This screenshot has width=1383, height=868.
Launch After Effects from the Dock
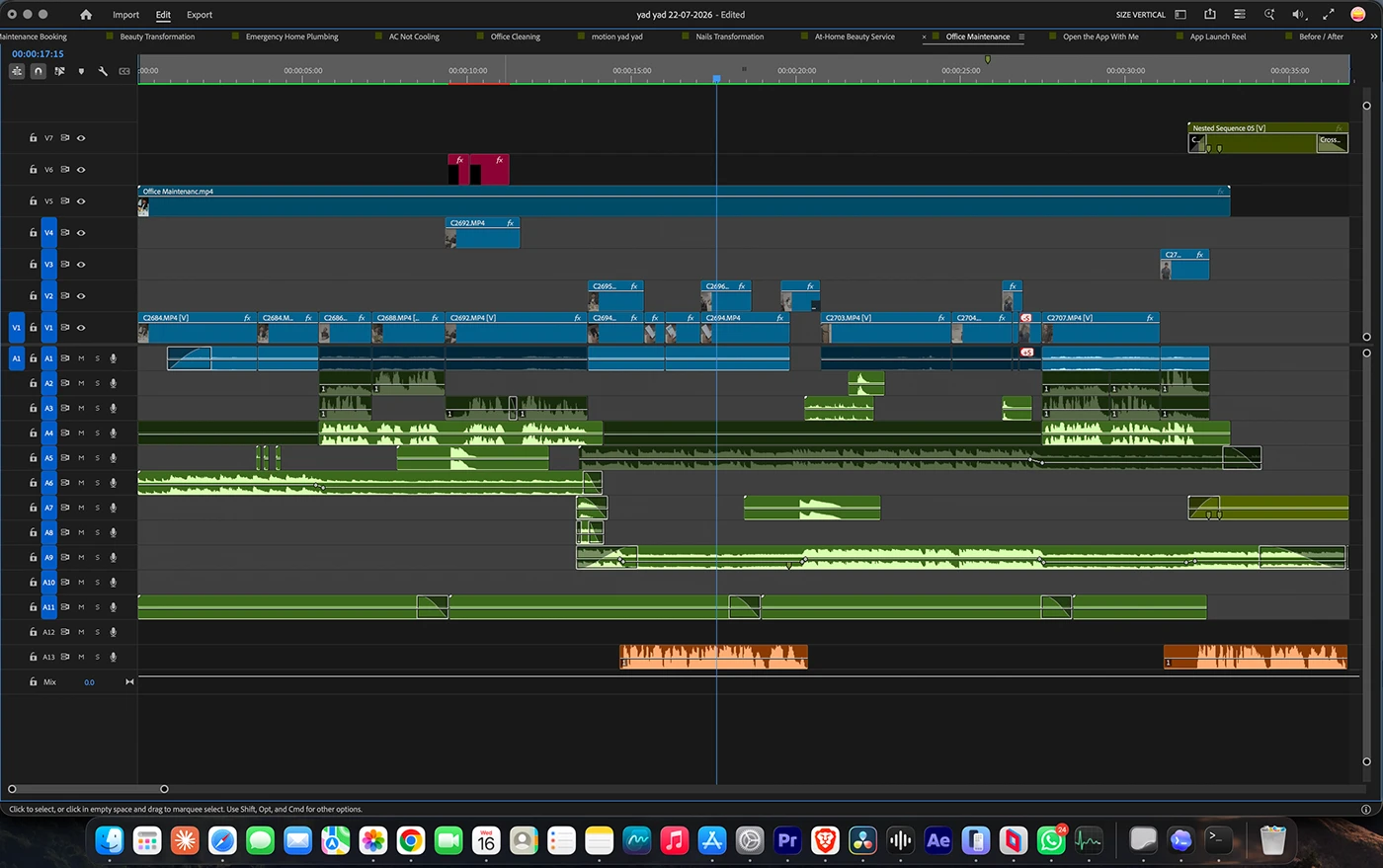(x=938, y=840)
